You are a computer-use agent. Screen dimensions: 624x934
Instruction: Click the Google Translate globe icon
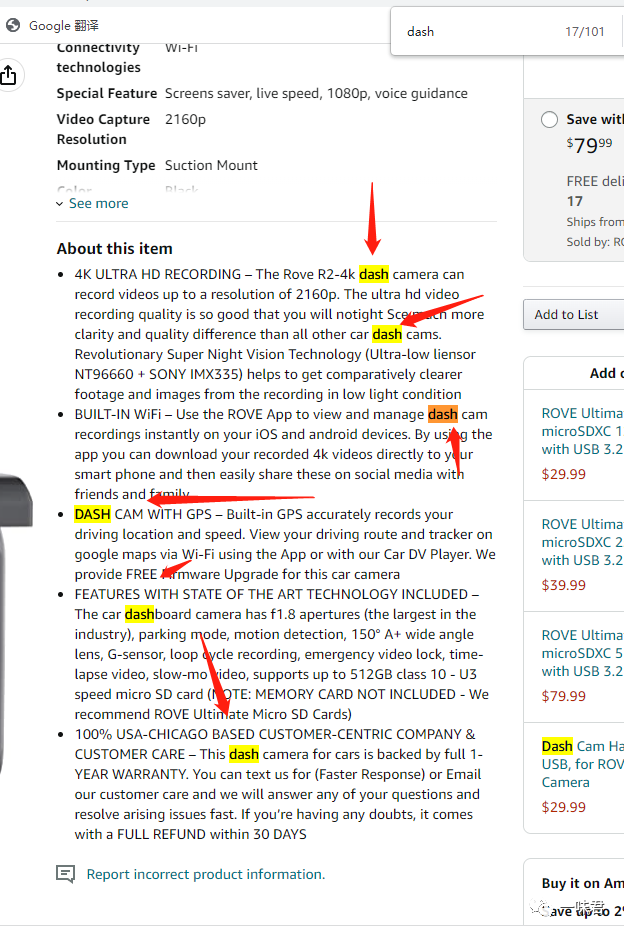[13, 25]
